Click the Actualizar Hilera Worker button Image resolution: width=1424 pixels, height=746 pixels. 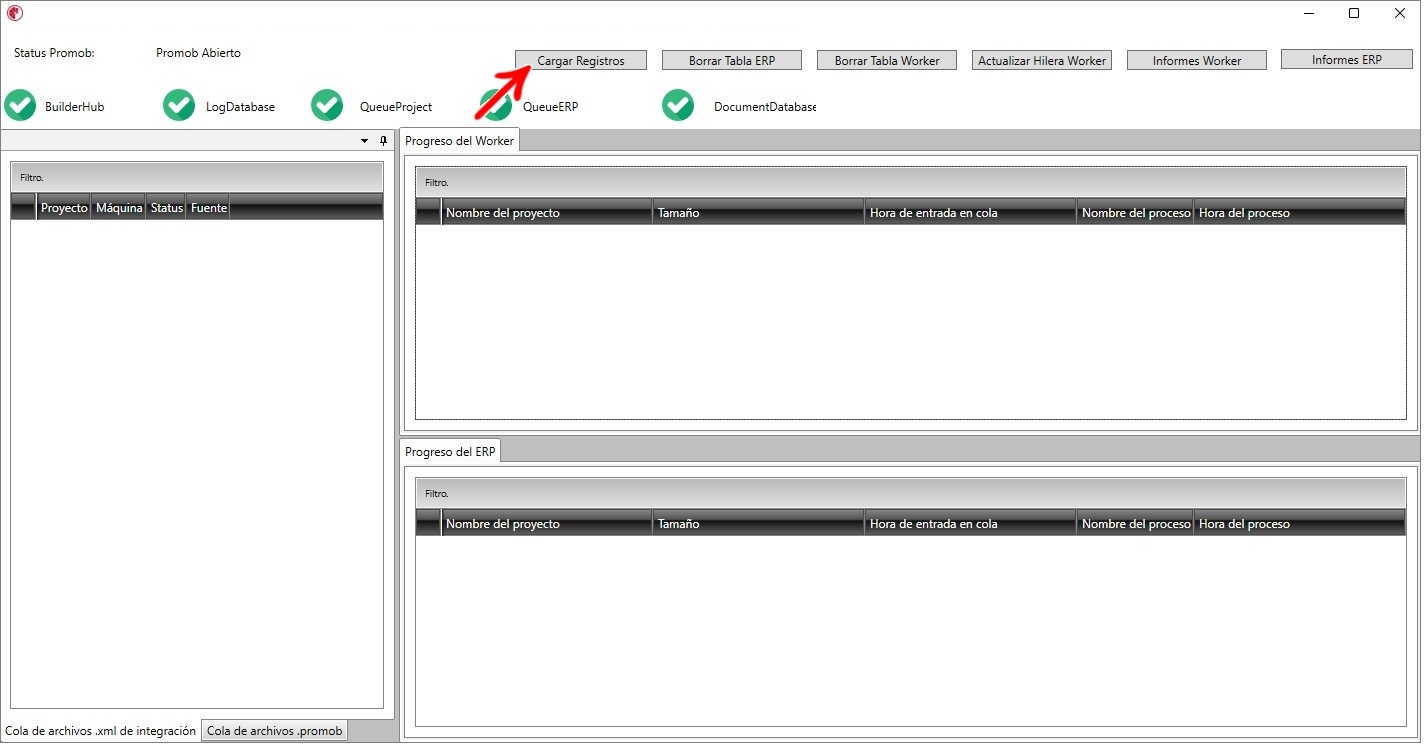[1042, 60]
